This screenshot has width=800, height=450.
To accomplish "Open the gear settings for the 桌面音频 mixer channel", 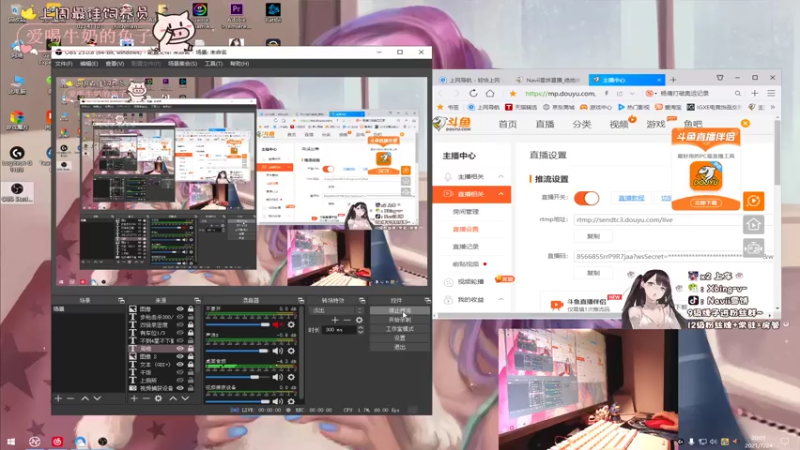I will [x=291, y=377].
